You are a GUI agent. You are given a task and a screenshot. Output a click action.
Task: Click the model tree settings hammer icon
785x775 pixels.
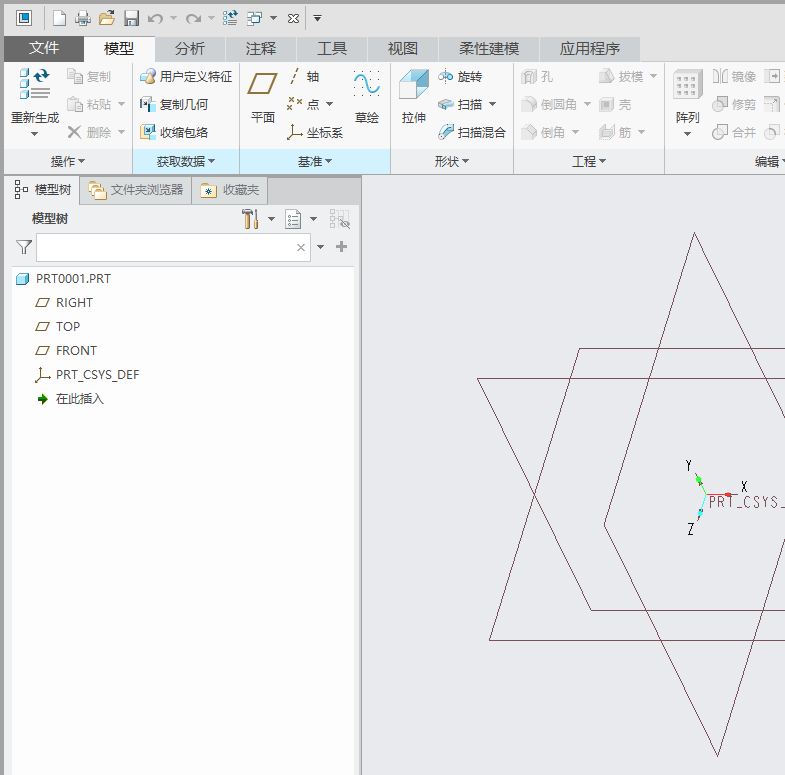coord(250,219)
